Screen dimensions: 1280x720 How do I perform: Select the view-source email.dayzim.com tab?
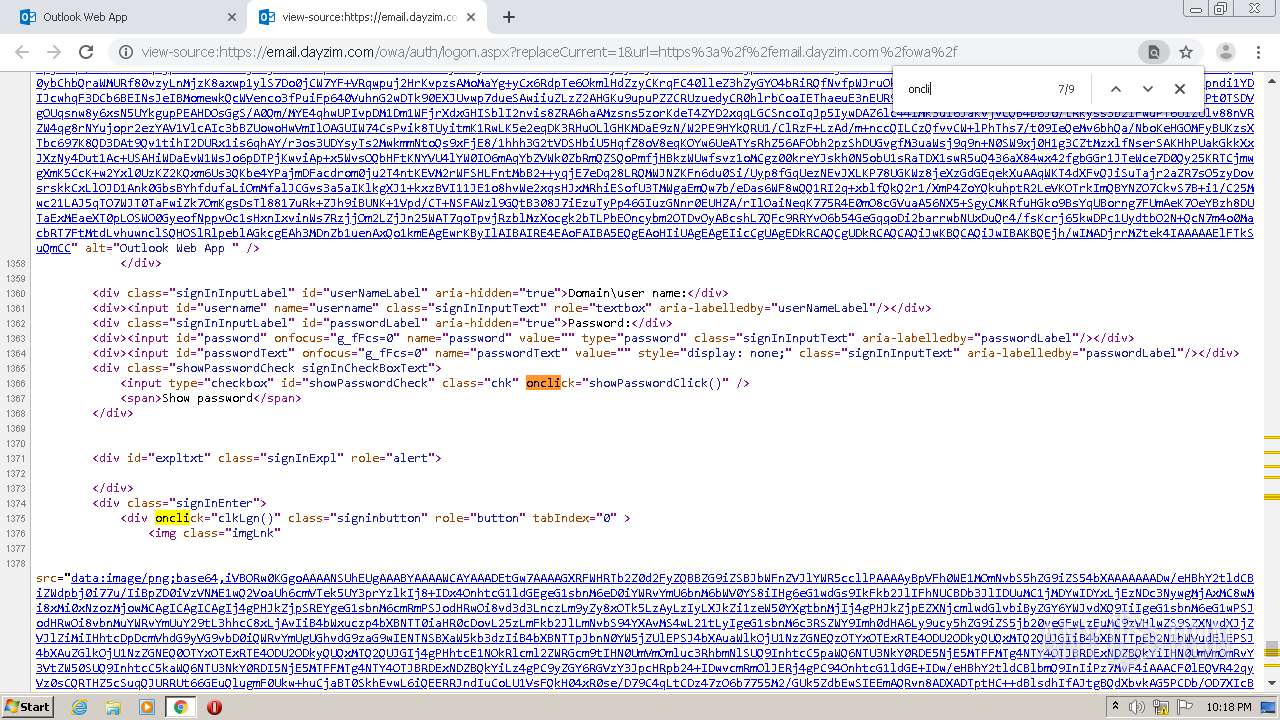point(366,17)
